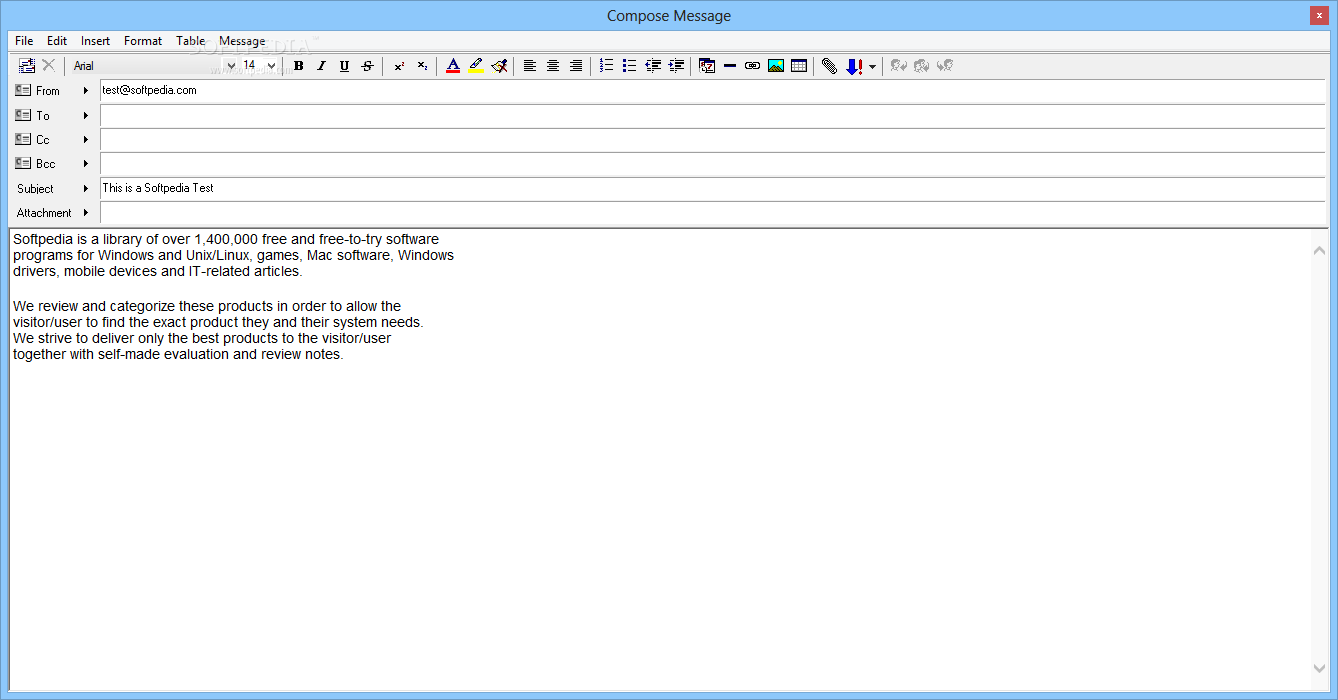
Task: Open the Message menu
Action: 242,41
